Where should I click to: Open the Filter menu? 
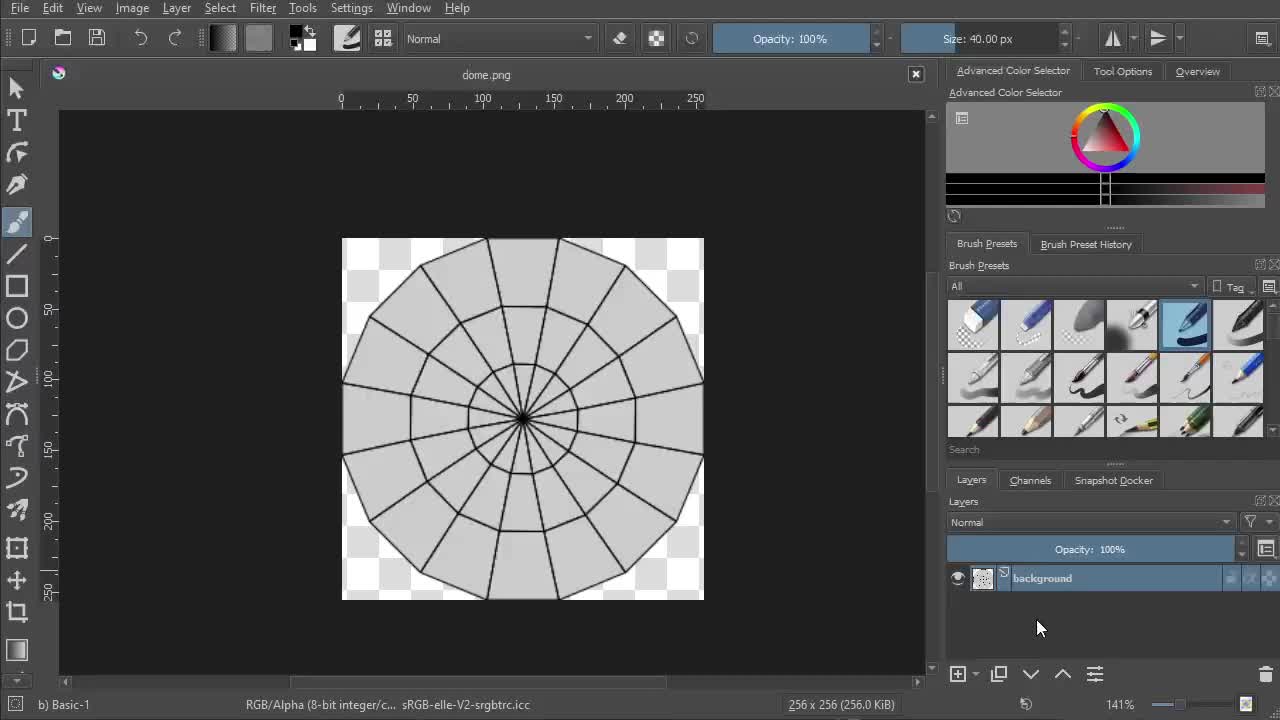click(x=262, y=8)
